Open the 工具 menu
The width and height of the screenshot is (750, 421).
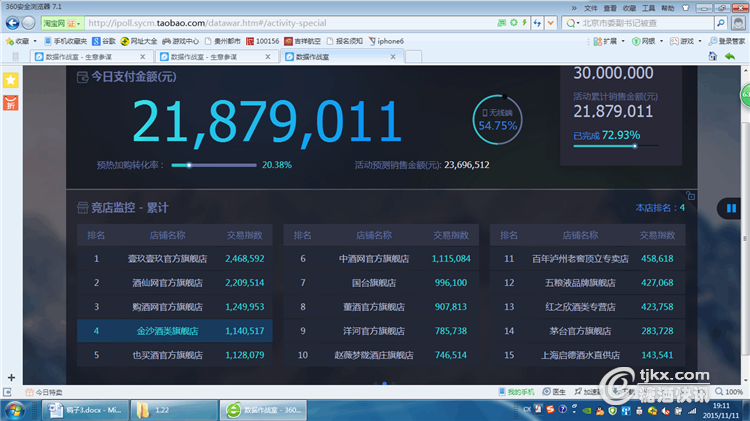click(x=648, y=8)
